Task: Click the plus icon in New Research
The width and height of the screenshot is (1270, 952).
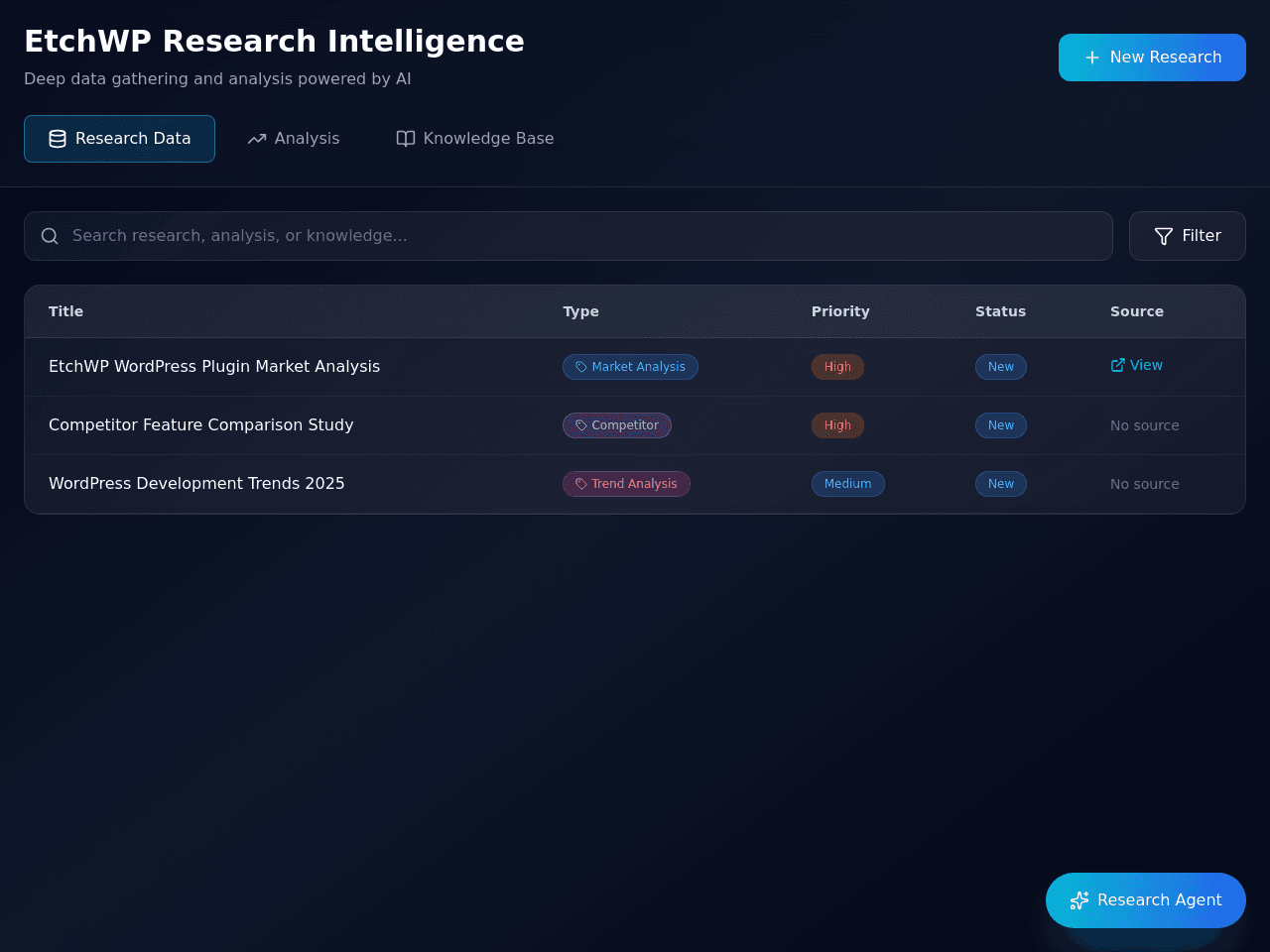Action: [1092, 58]
